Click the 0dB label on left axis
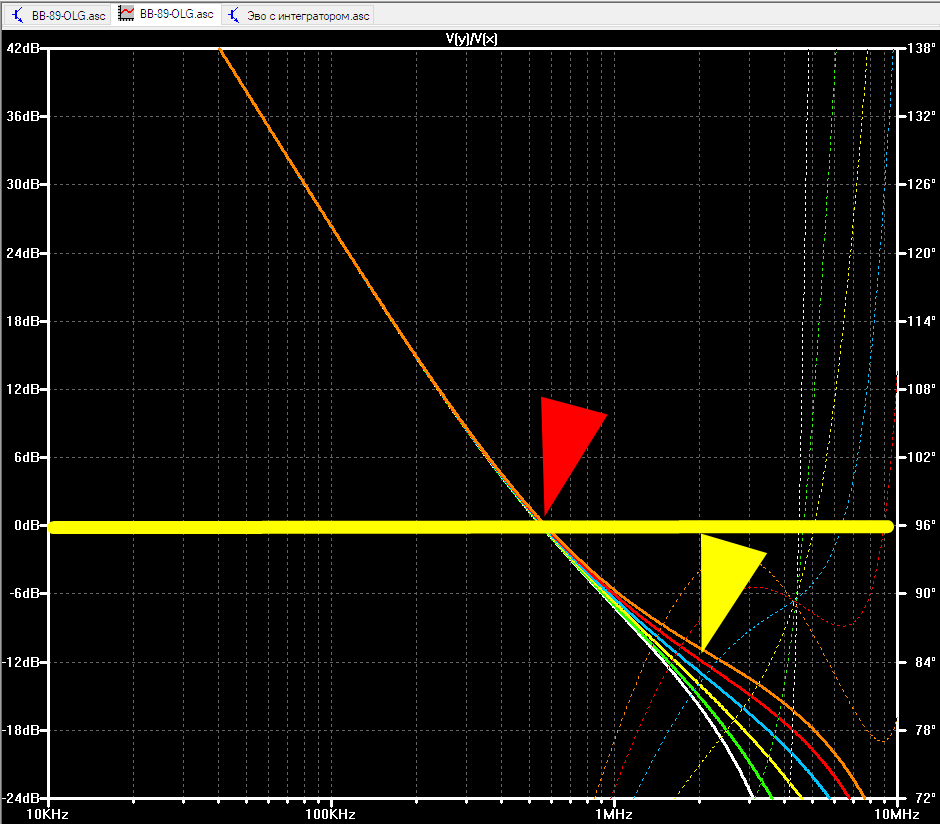The height and width of the screenshot is (824, 940). coord(27,526)
